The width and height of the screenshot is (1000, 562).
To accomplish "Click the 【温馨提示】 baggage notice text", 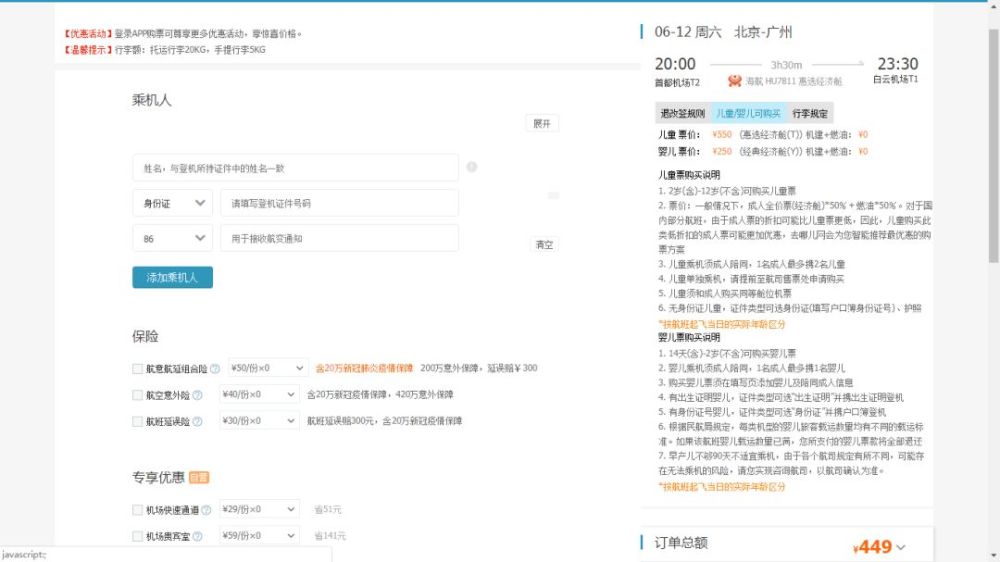I will coord(88,50).
